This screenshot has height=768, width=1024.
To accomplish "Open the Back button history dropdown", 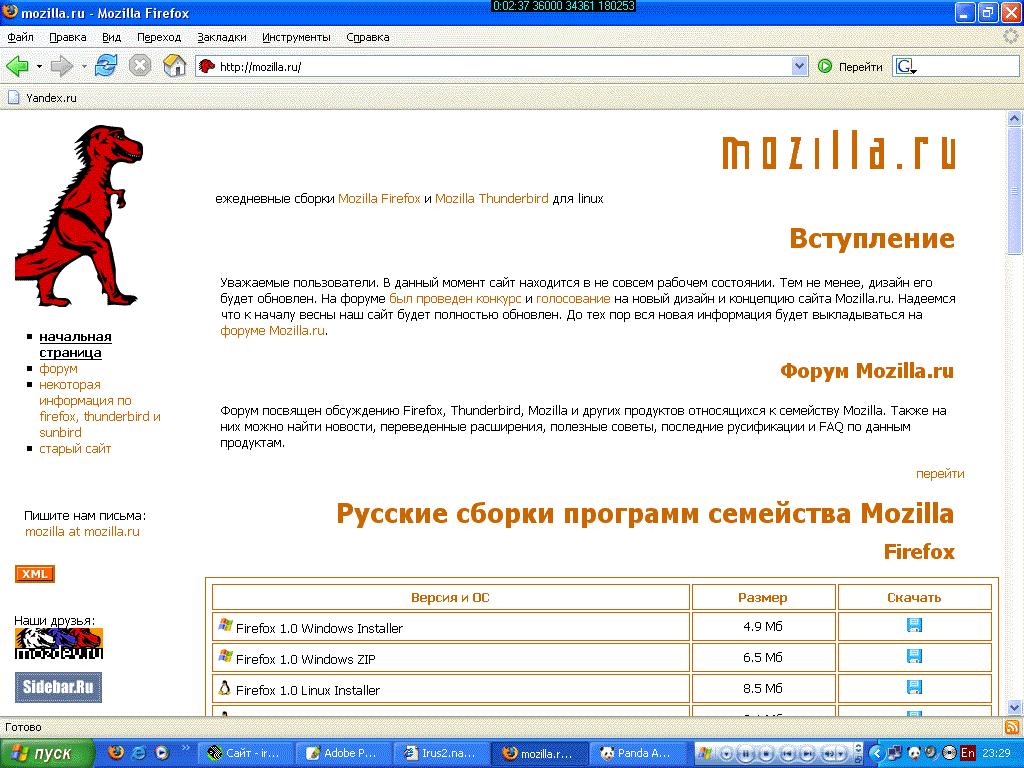I will (x=39, y=67).
